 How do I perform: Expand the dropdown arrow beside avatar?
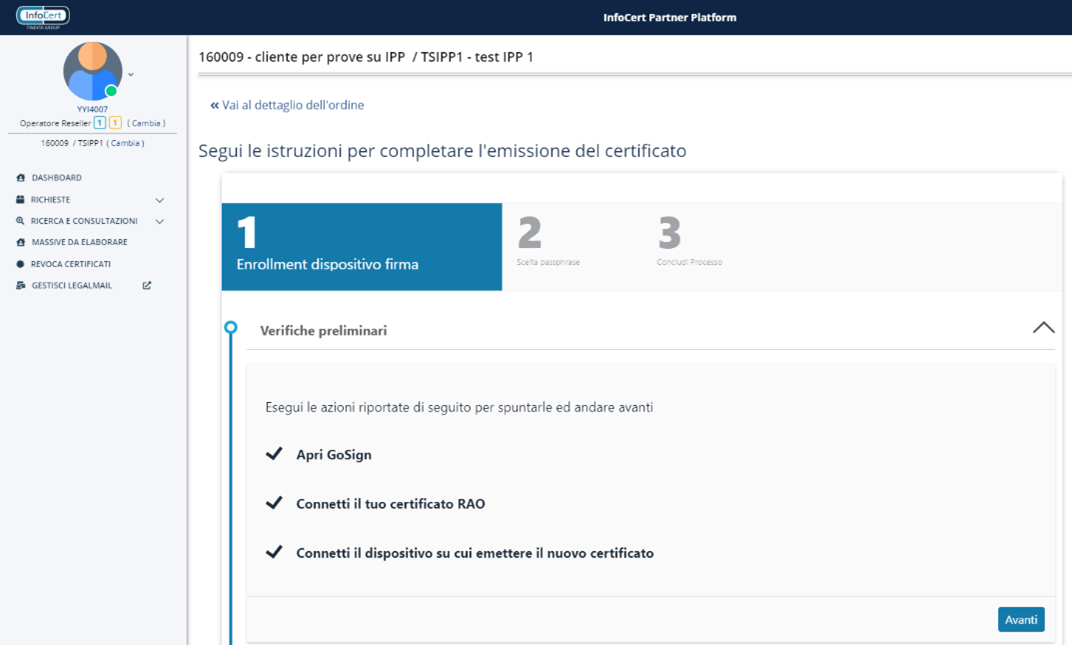point(131,75)
